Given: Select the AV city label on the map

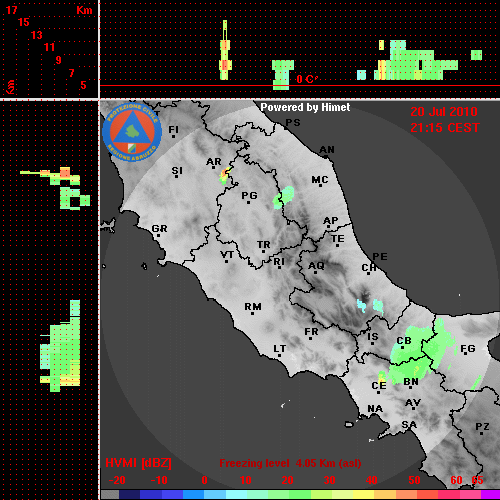Looking at the screenshot, I should [x=413, y=403].
